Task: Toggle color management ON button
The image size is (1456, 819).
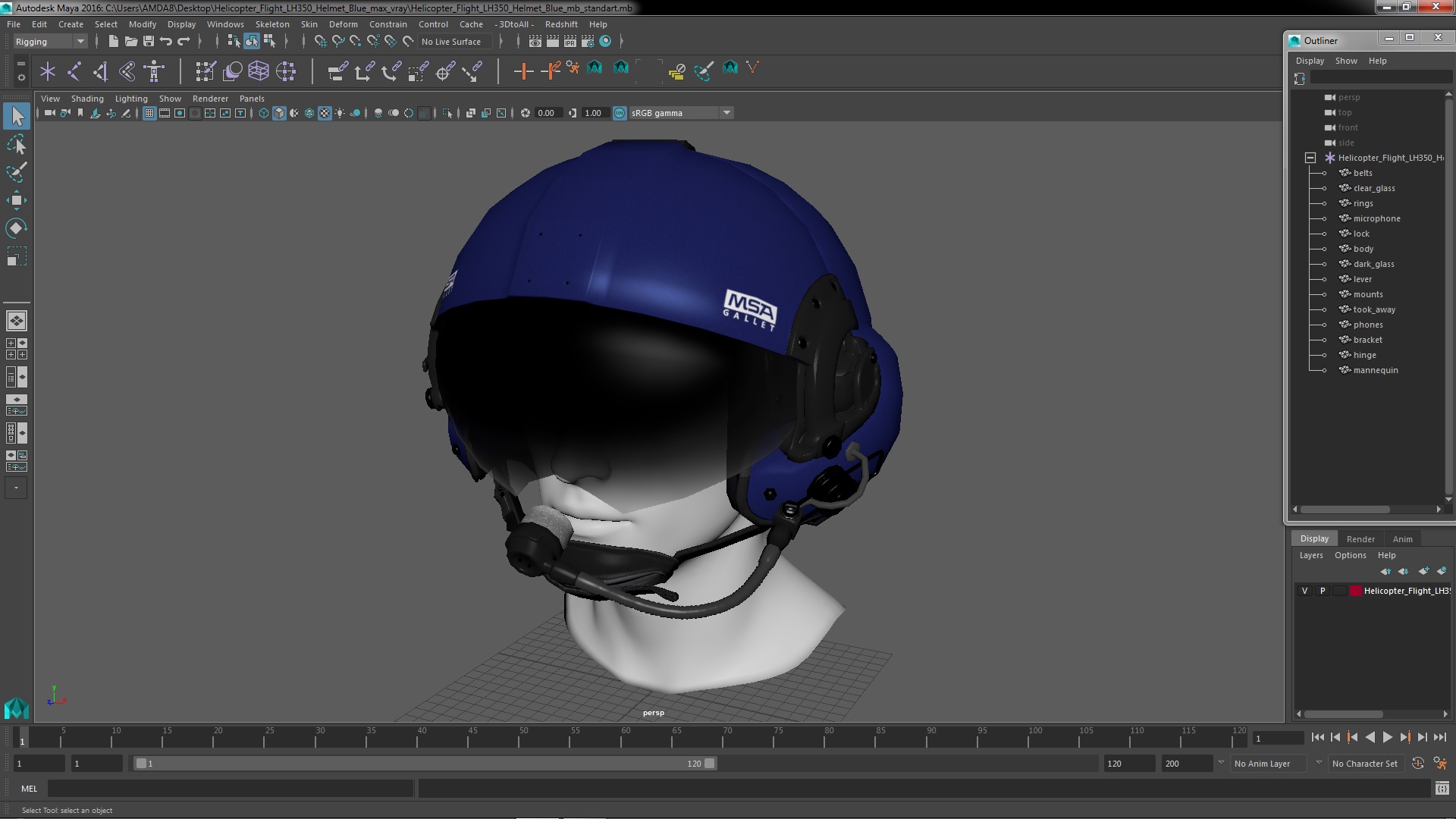Action: click(x=620, y=113)
